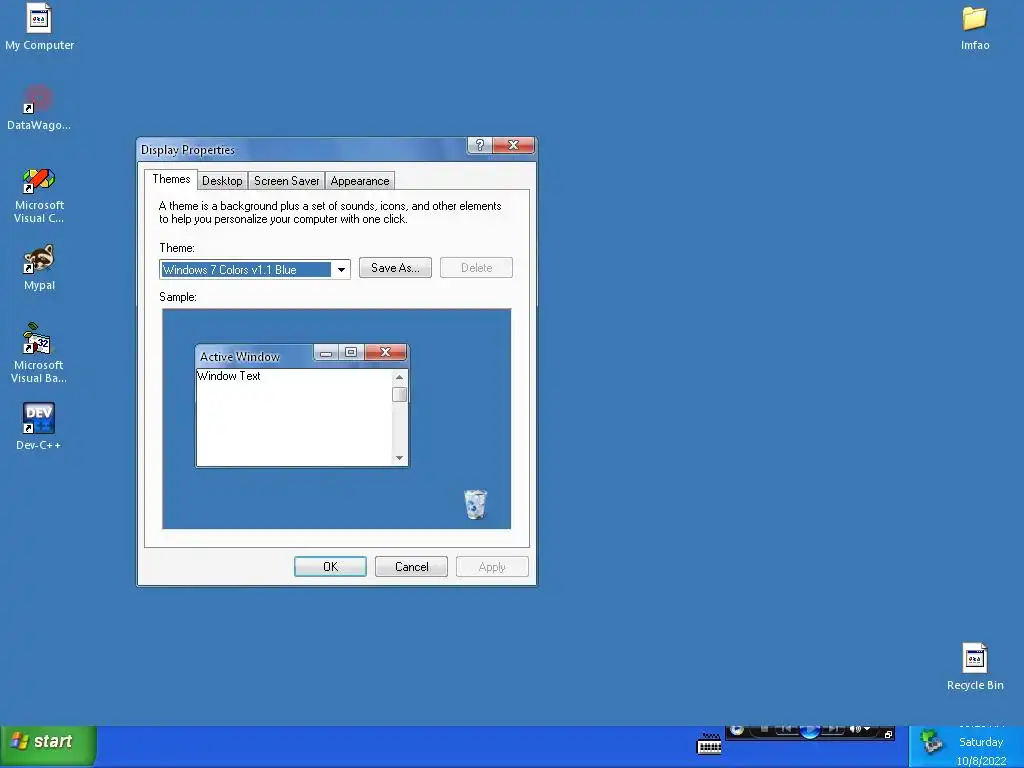
Task: Select the Dev-C++ desktop shortcut
Action: click(39, 426)
